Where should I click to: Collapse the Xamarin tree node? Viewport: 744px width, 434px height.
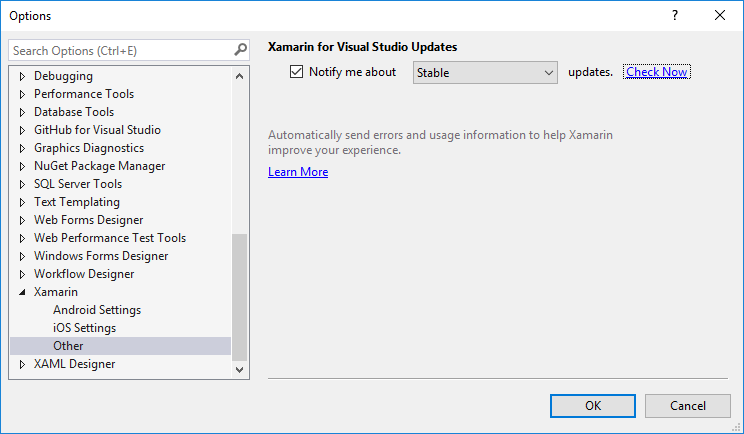tap(22, 292)
